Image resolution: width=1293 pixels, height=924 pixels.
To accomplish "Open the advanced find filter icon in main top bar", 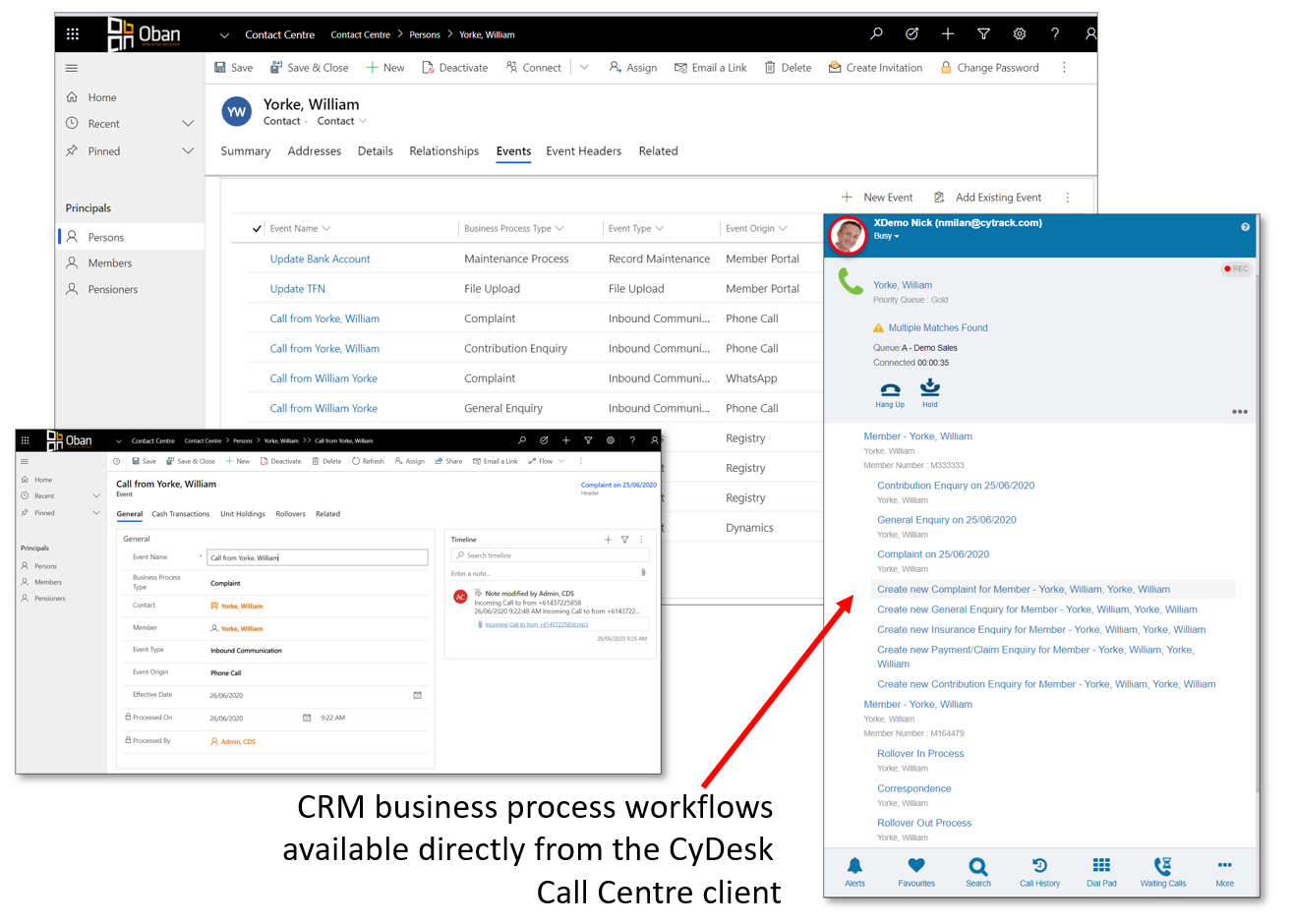I will pyautogui.click(x=983, y=33).
